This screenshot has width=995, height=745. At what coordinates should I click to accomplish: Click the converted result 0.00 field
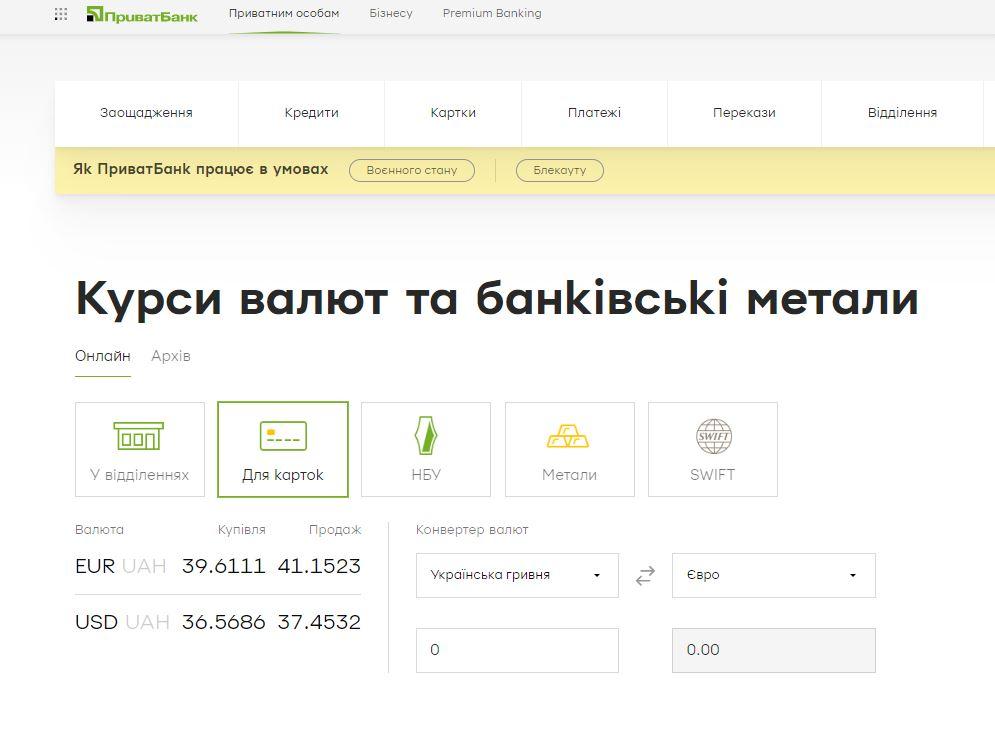[774, 650]
